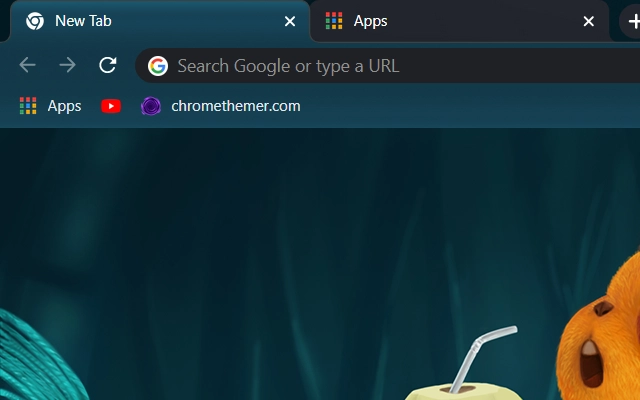Go back using the back arrow
The height and width of the screenshot is (400, 640).
coord(27,66)
